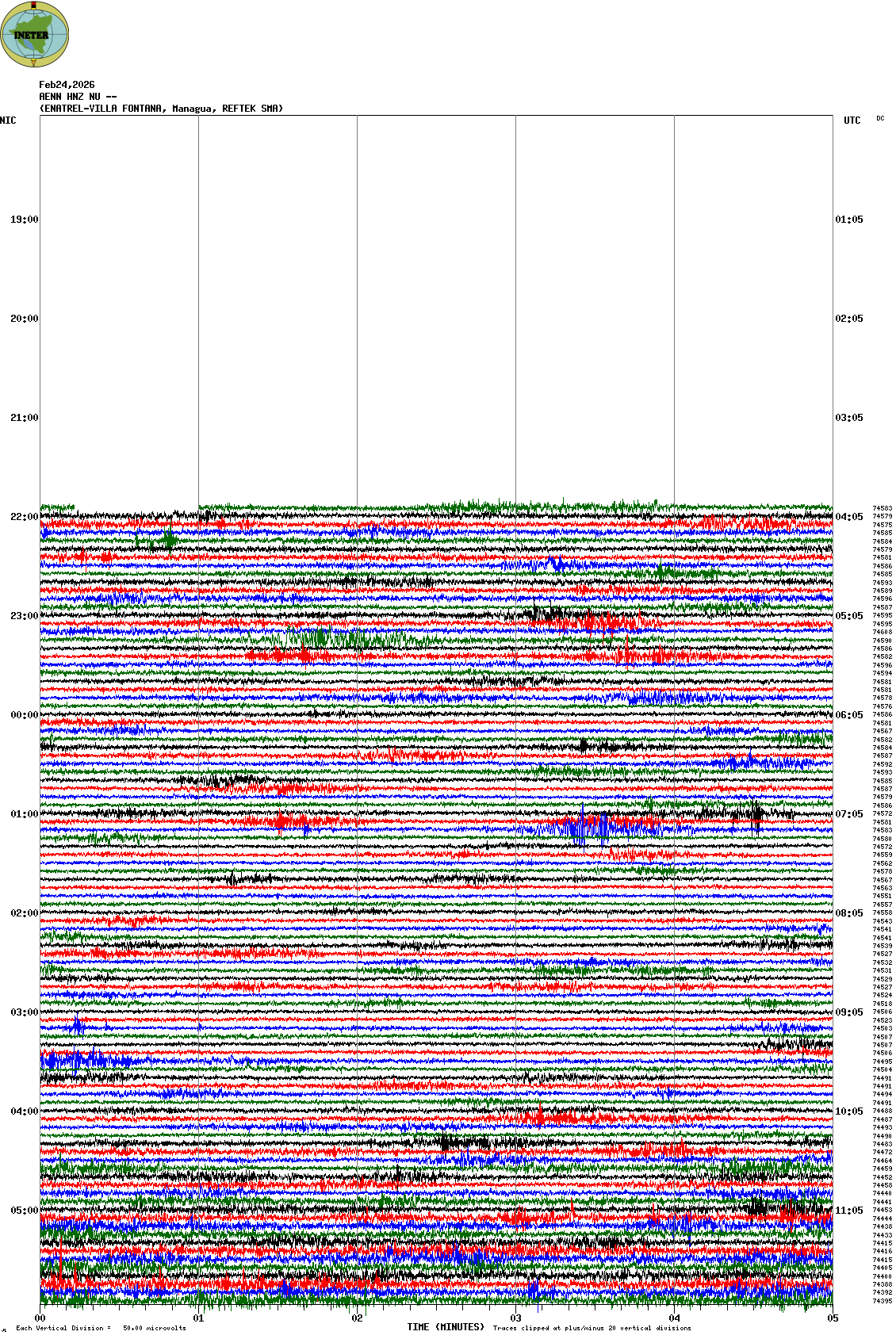Select the 01:00 local time marker
The image size is (896, 1339).
[24, 814]
